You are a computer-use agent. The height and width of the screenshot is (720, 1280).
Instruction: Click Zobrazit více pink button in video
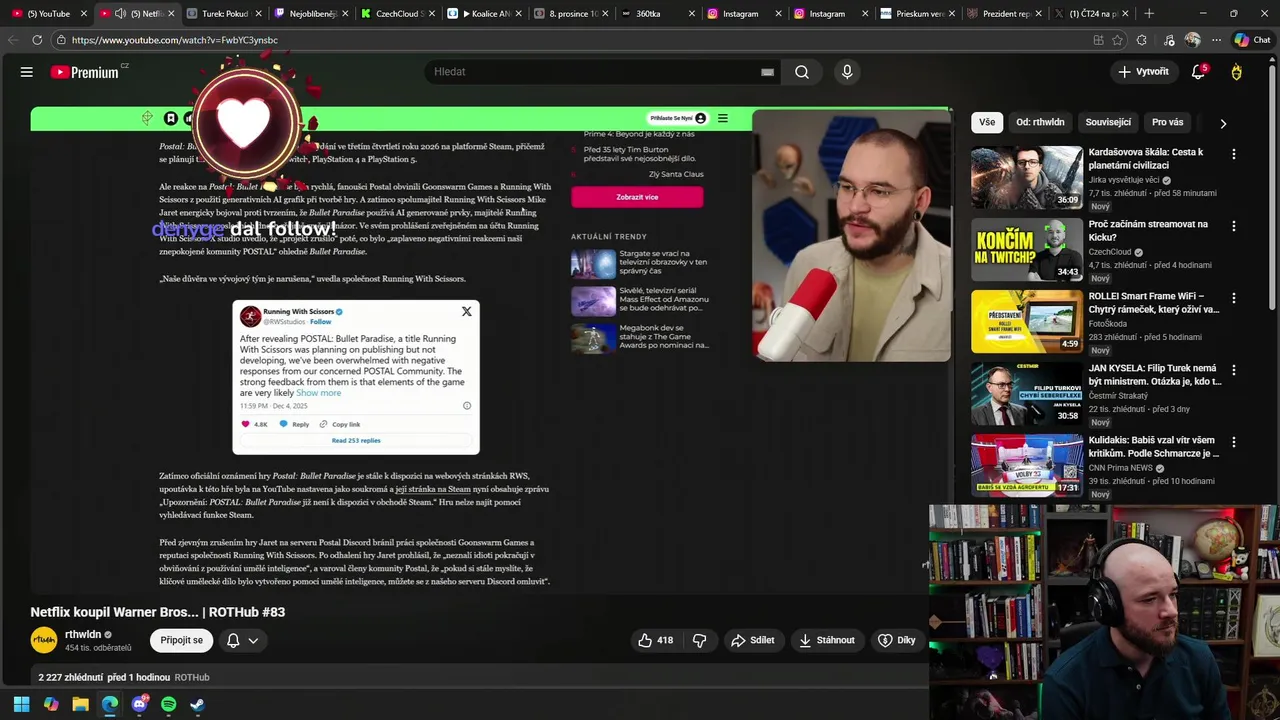pos(637,197)
